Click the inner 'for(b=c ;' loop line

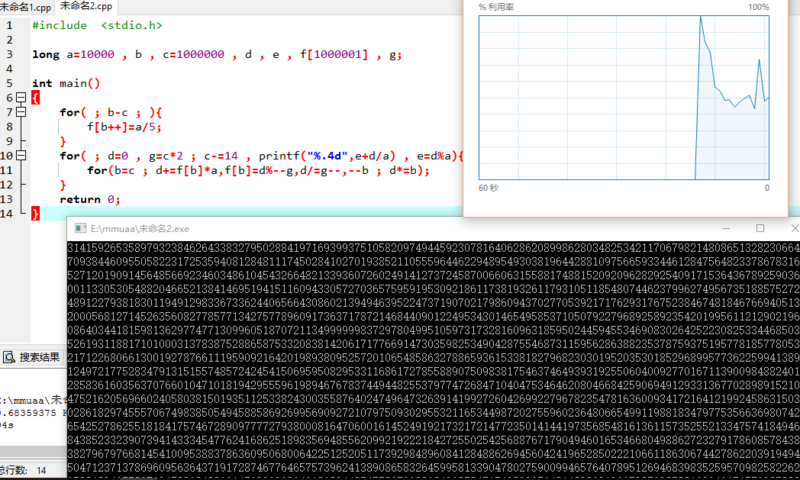pyautogui.click(x=258, y=170)
